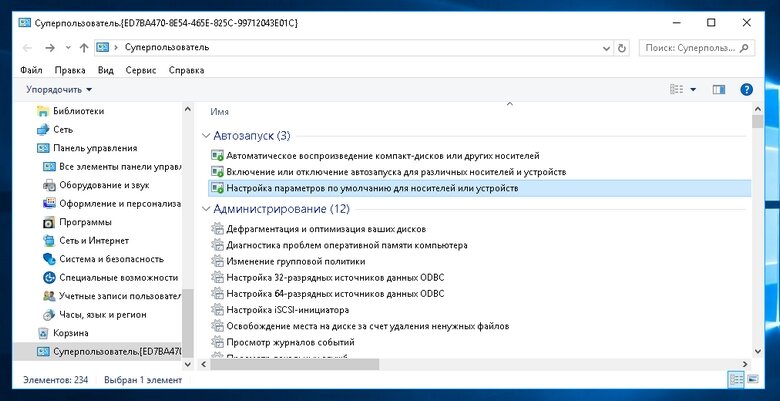Select Автоматическое воспроизведение компакт-дисков или других носителей
The width and height of the screenshot is (780, 401).
(383, 156)
